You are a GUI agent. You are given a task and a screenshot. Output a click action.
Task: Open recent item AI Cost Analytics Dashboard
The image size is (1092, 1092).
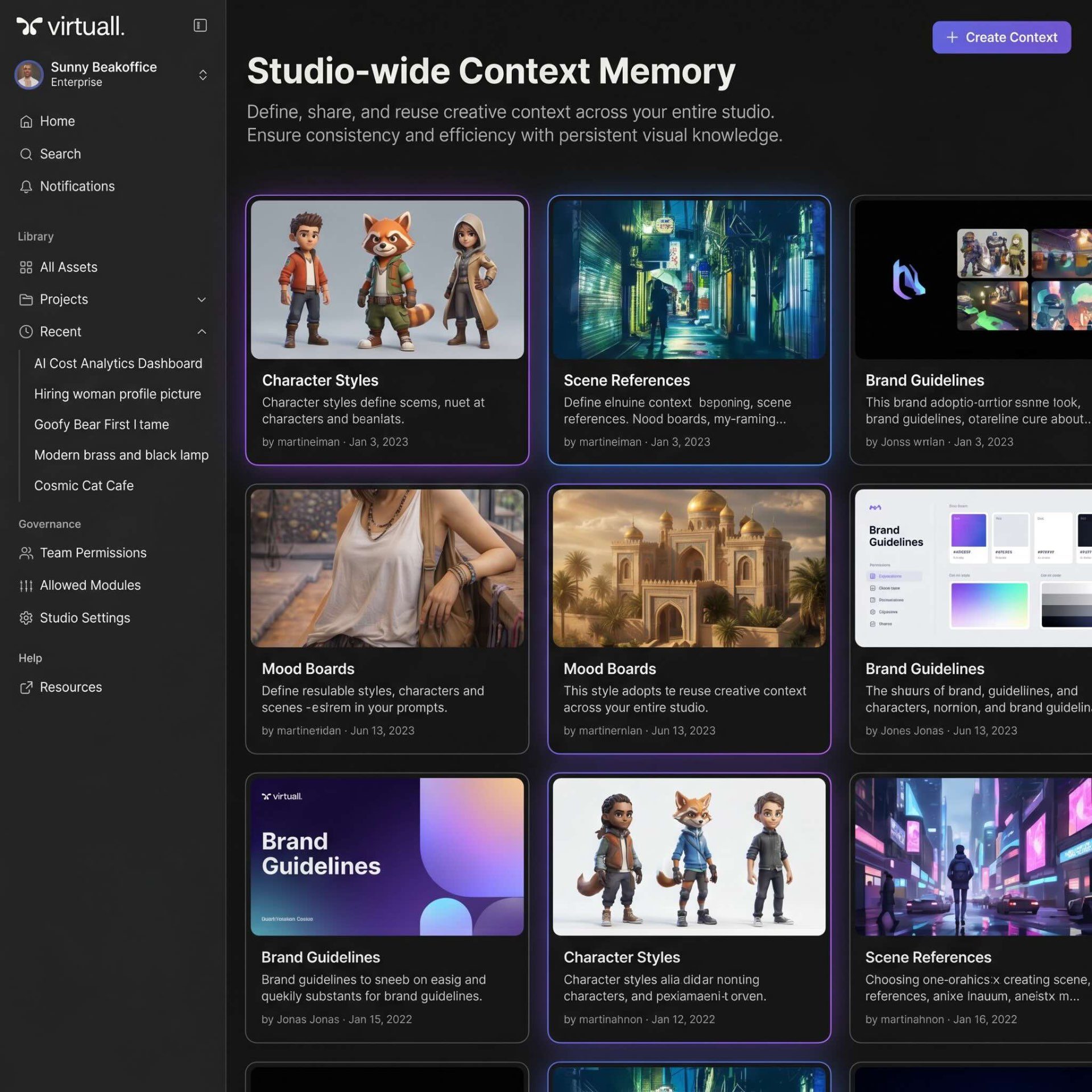click(x=118, y=363)
